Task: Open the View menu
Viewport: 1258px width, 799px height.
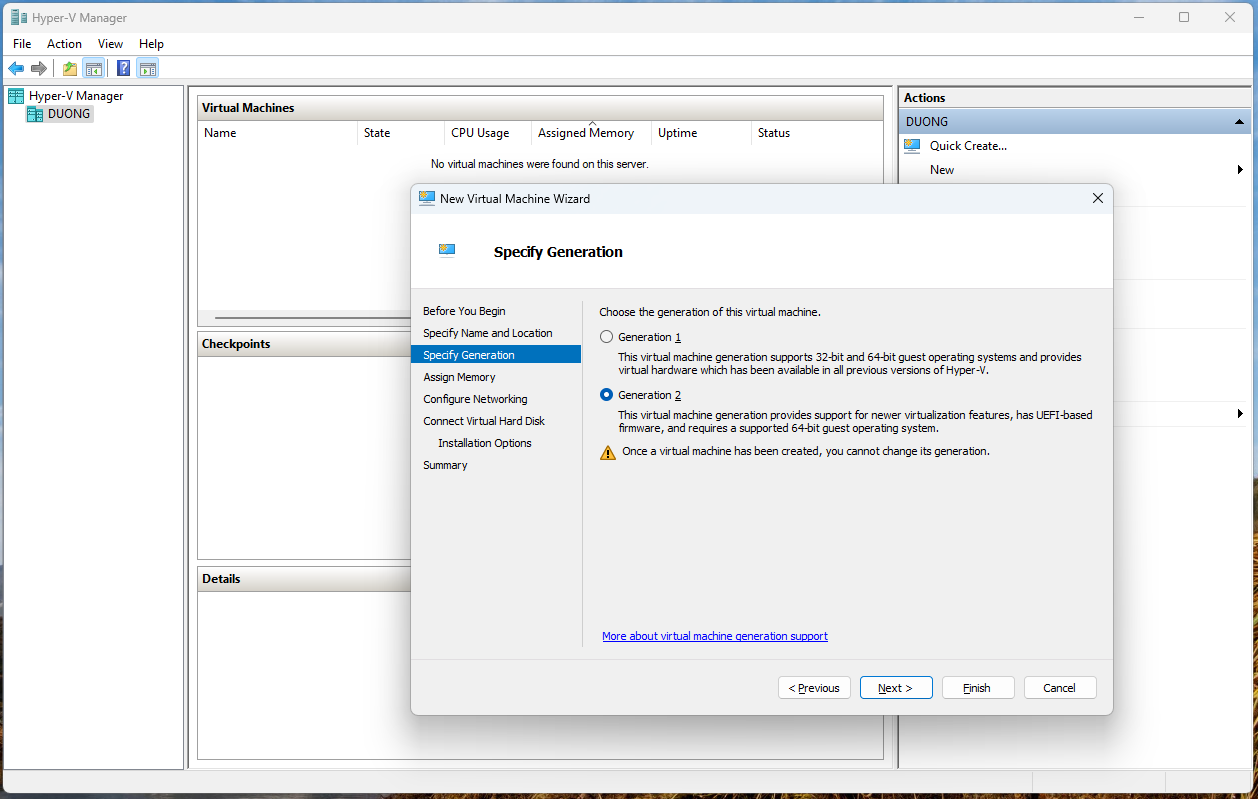Action: click(110, 44)
